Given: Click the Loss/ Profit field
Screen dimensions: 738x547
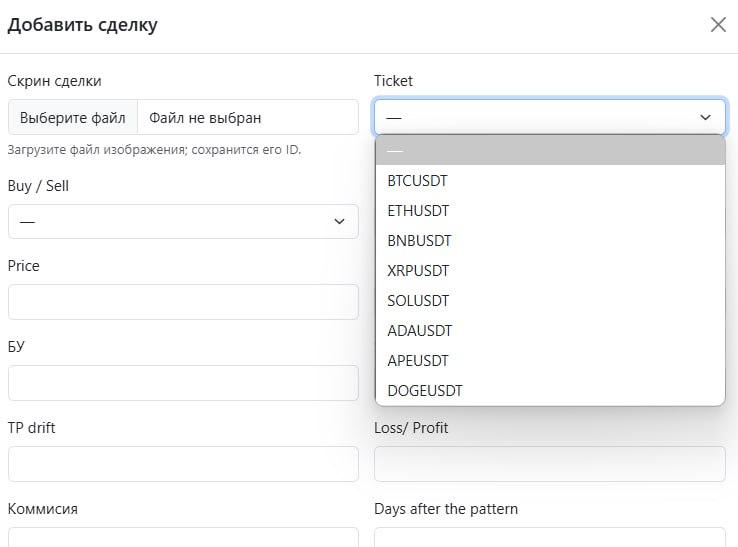Looking at the screenshot, I should 549,464.
